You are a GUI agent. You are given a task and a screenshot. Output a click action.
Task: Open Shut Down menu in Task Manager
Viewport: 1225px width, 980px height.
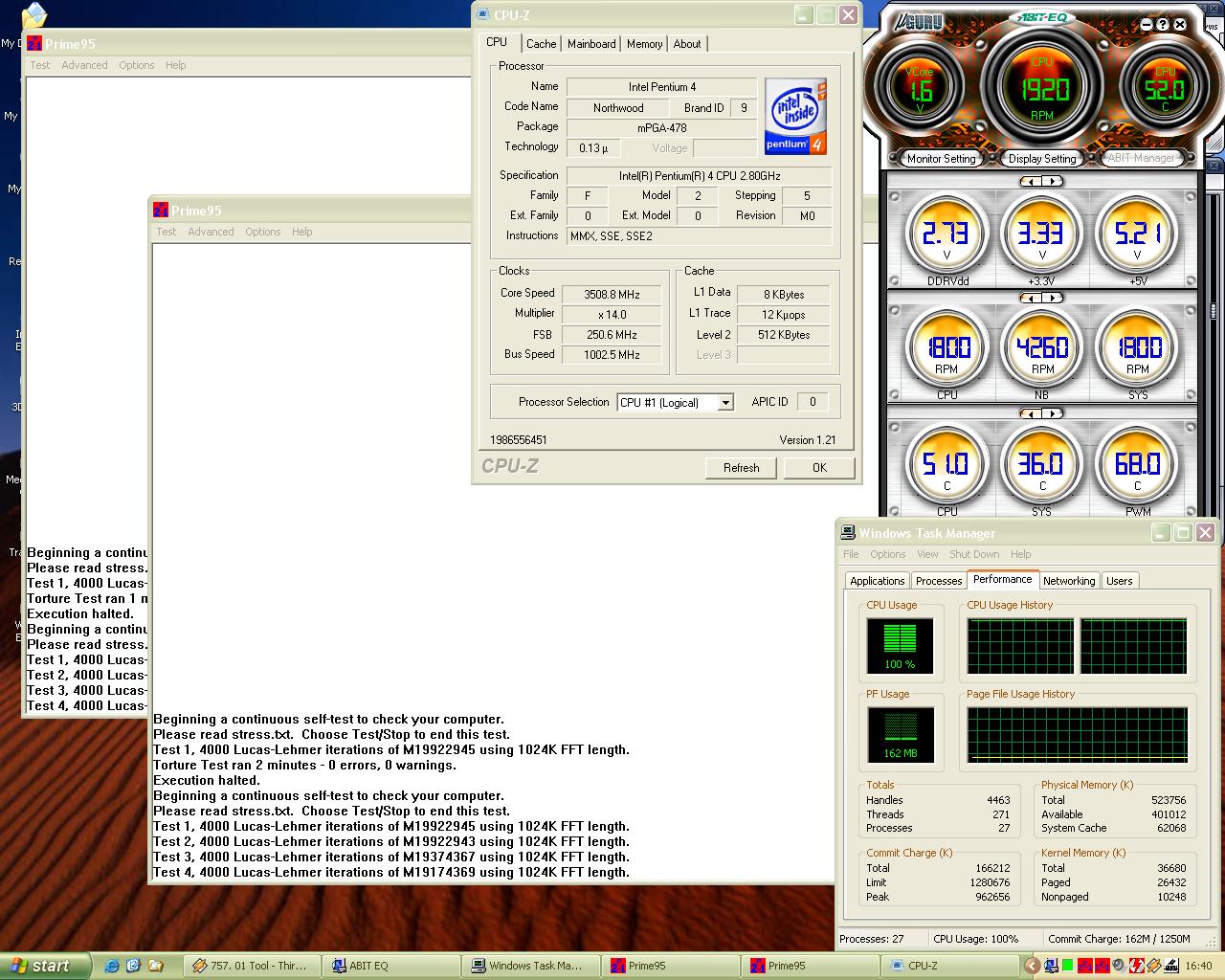974,554
